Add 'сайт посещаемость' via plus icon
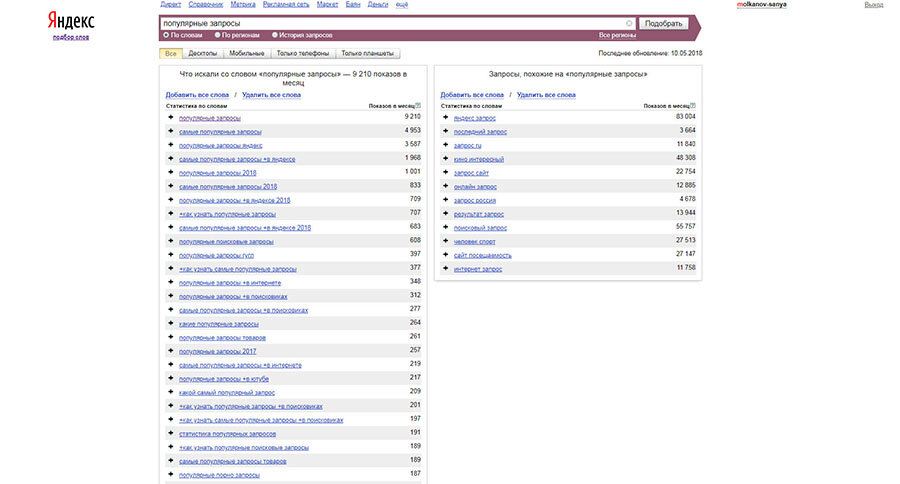 [x=445, y=254]
